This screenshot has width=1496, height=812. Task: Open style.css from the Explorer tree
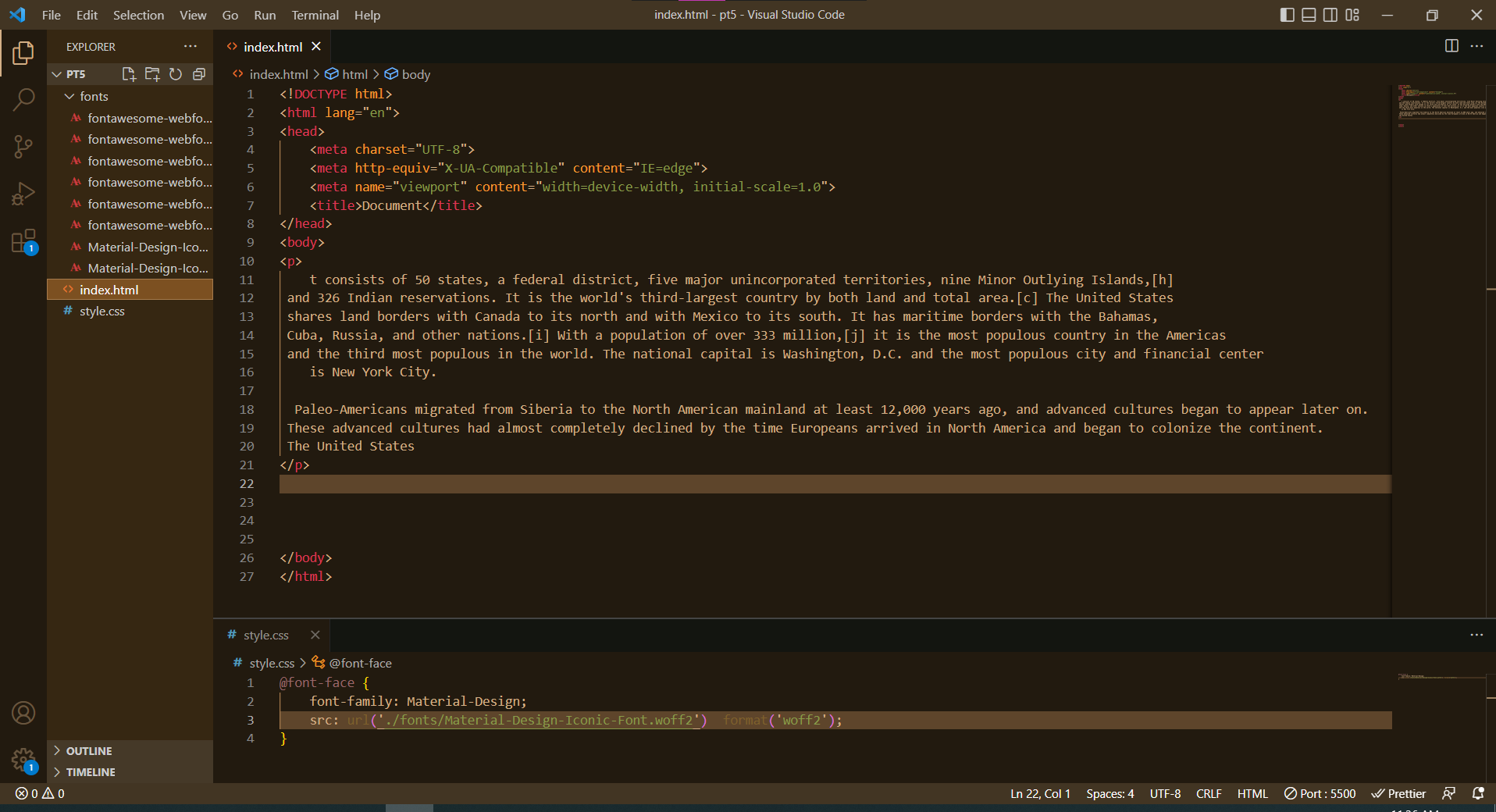pyautogui.click(x=130, y=311)
